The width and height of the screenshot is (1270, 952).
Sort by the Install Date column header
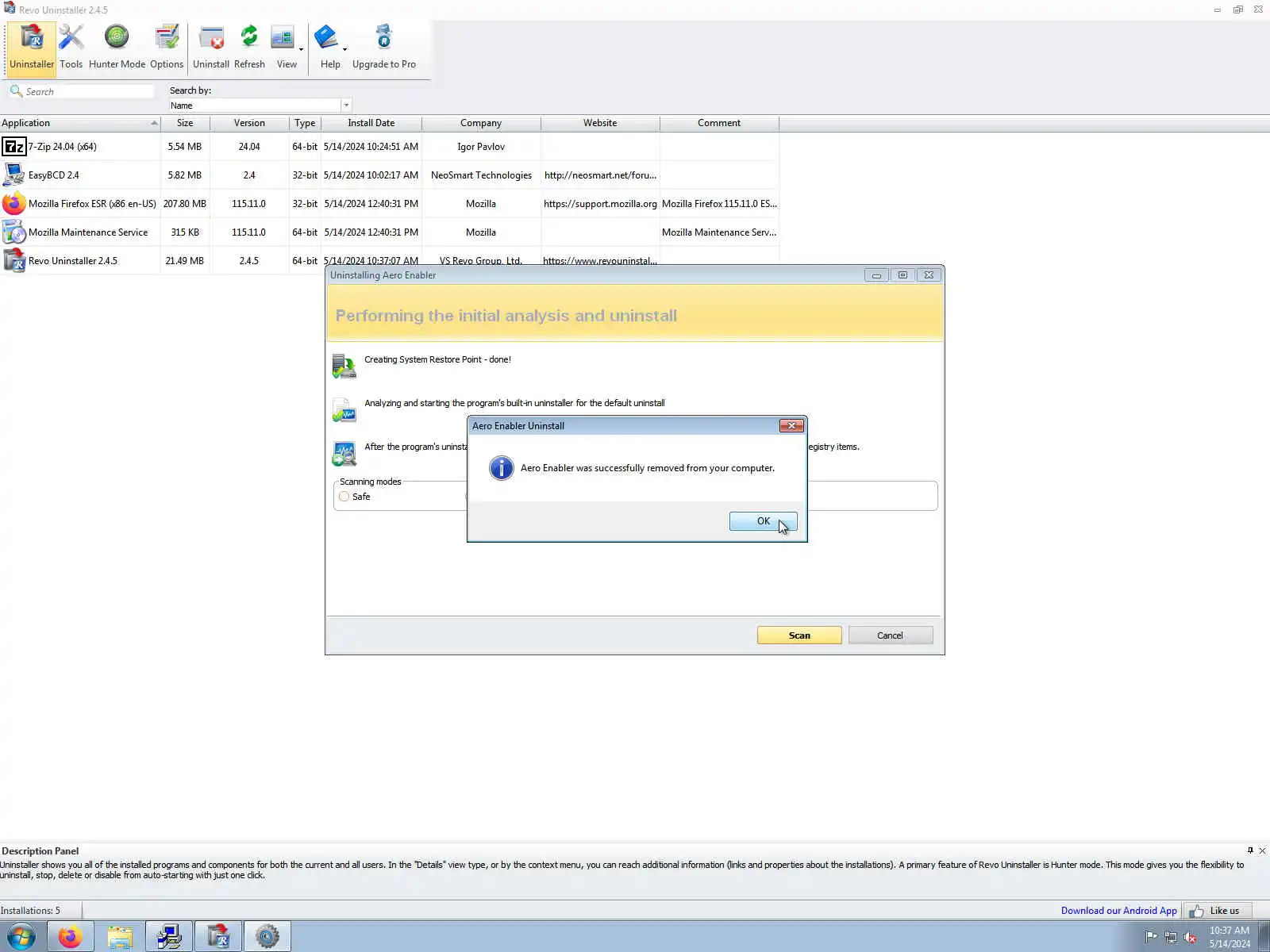tap(371, 123)
